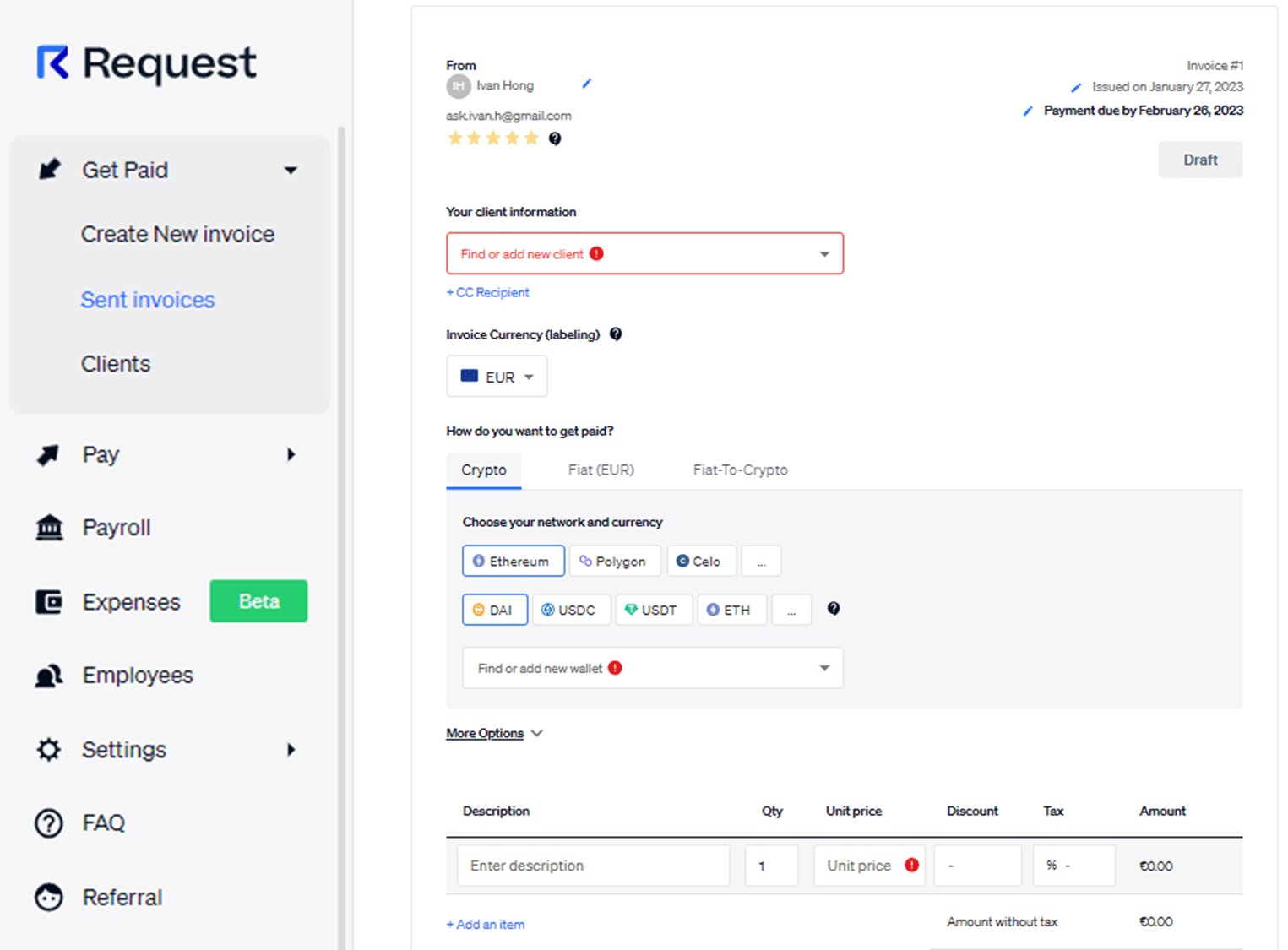This screenshot has height=950, width=1288.
Task: Click the red warning icon in client field
Action: point(597,253)
